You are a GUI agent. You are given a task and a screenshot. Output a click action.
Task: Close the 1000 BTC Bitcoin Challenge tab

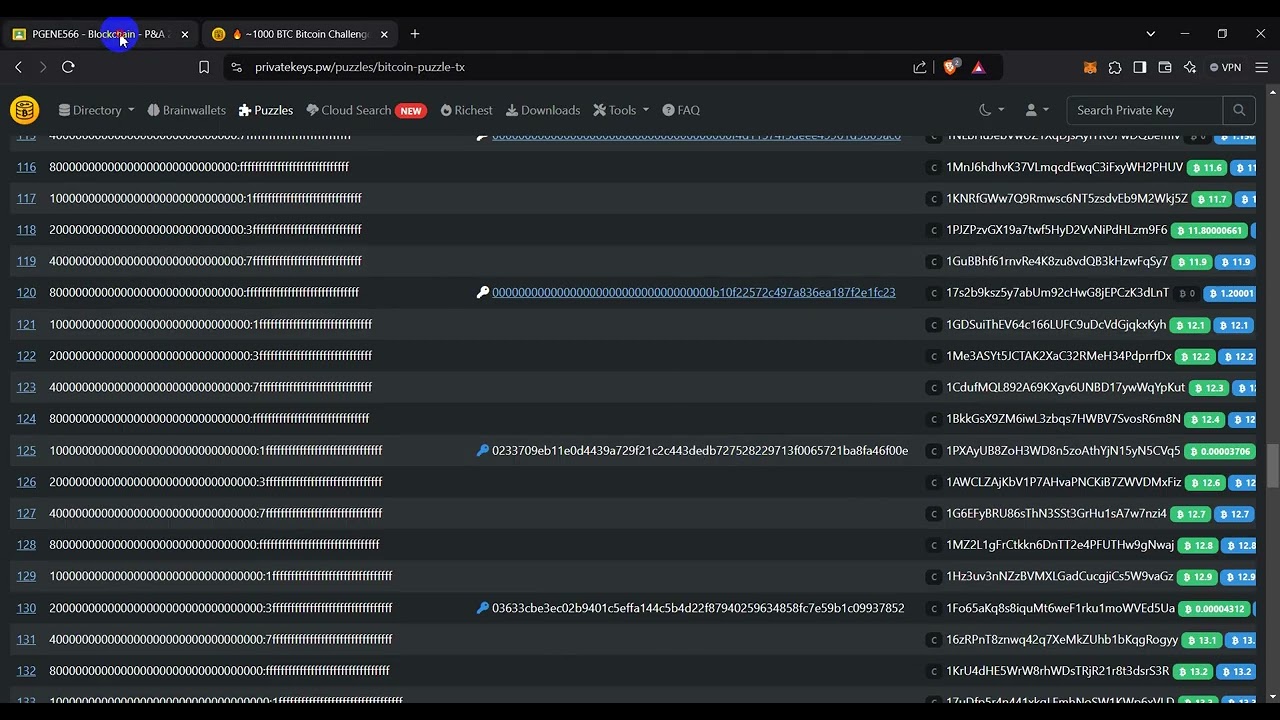(384, 34)
